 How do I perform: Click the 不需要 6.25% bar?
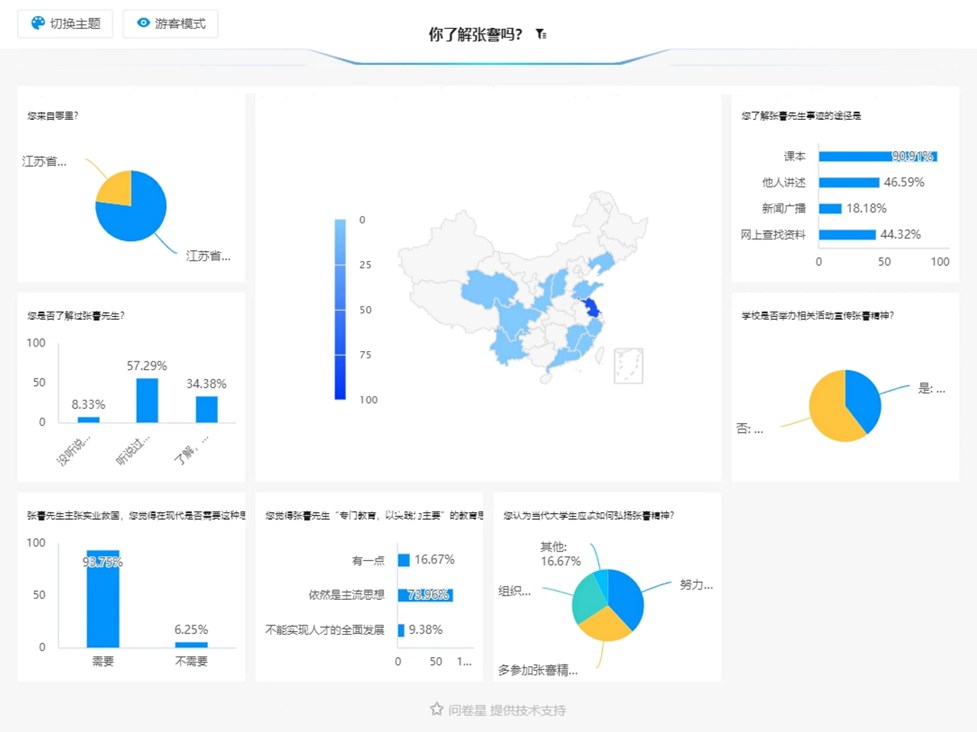coord(191,645)
